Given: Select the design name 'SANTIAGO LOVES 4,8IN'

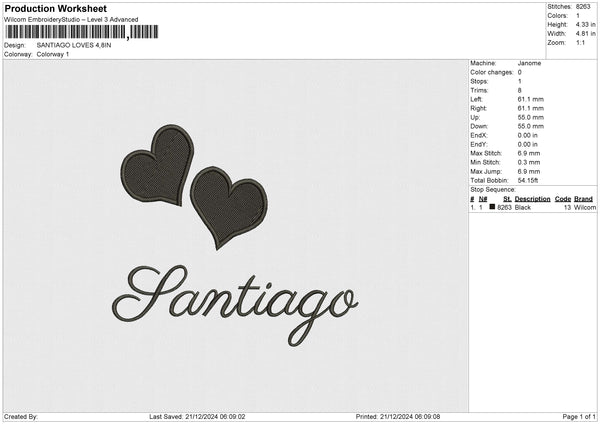Looking at the screenshot, I should tap(74, 45).
